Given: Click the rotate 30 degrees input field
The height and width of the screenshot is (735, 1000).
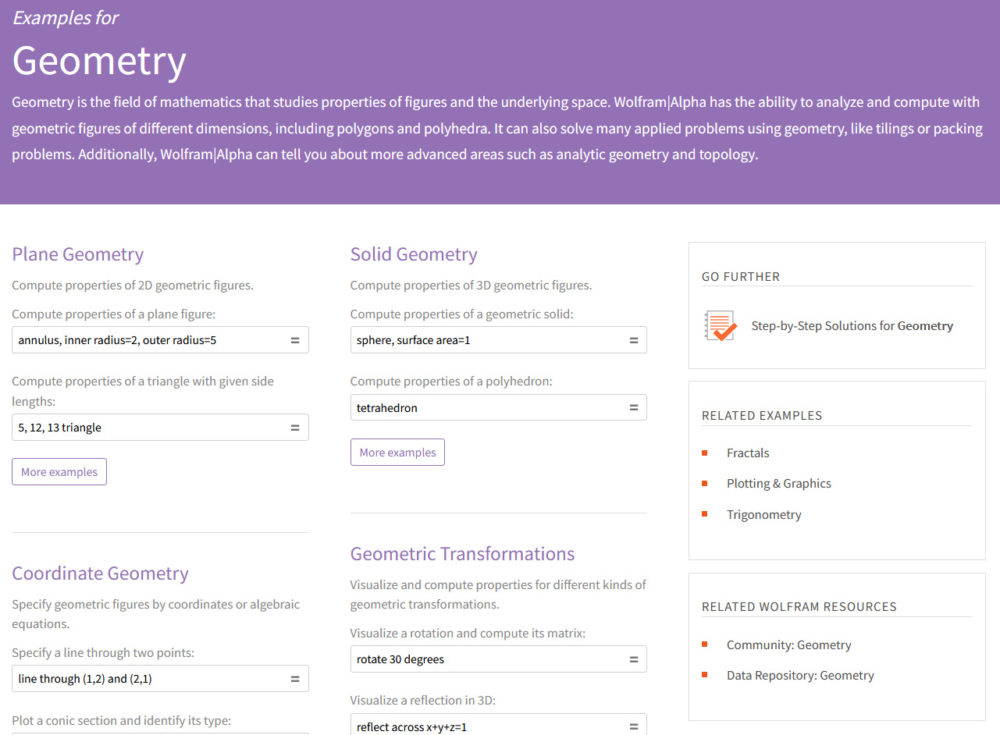Looking at the screenshot, I should pos(498,659).
